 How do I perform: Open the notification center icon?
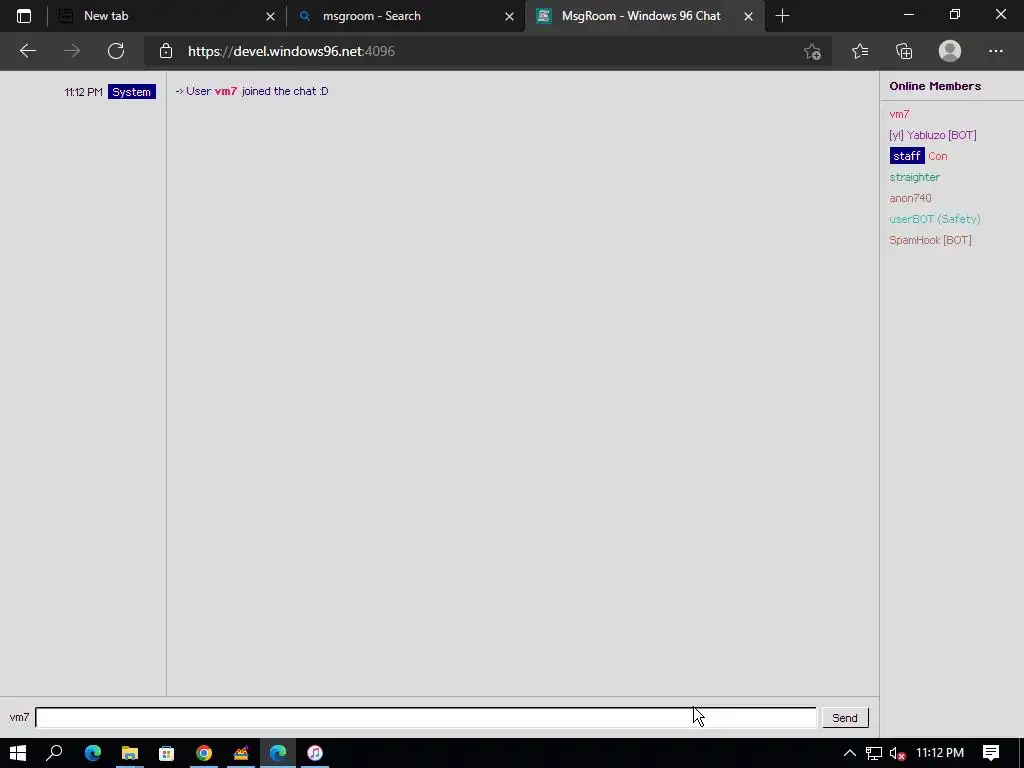[x=991, y=753]
